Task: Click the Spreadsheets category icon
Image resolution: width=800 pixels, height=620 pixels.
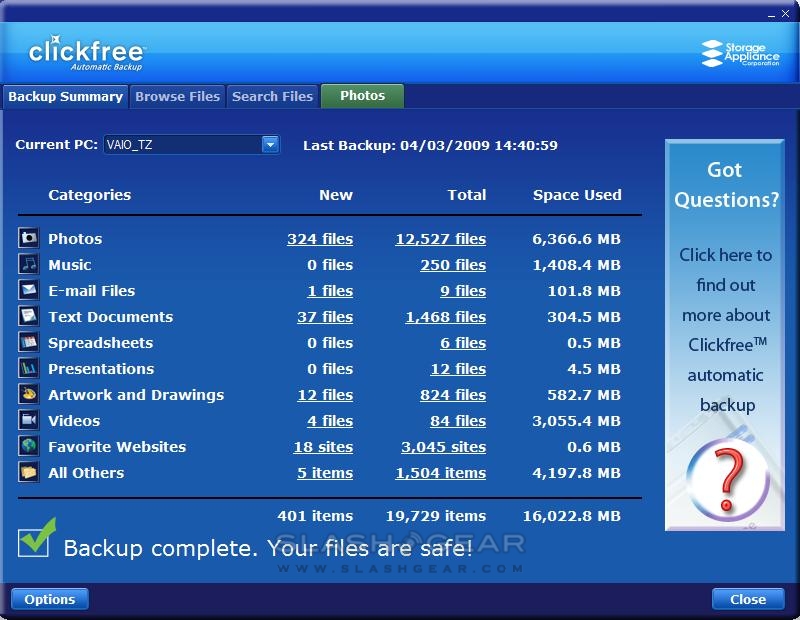Action: click(28, 342)
